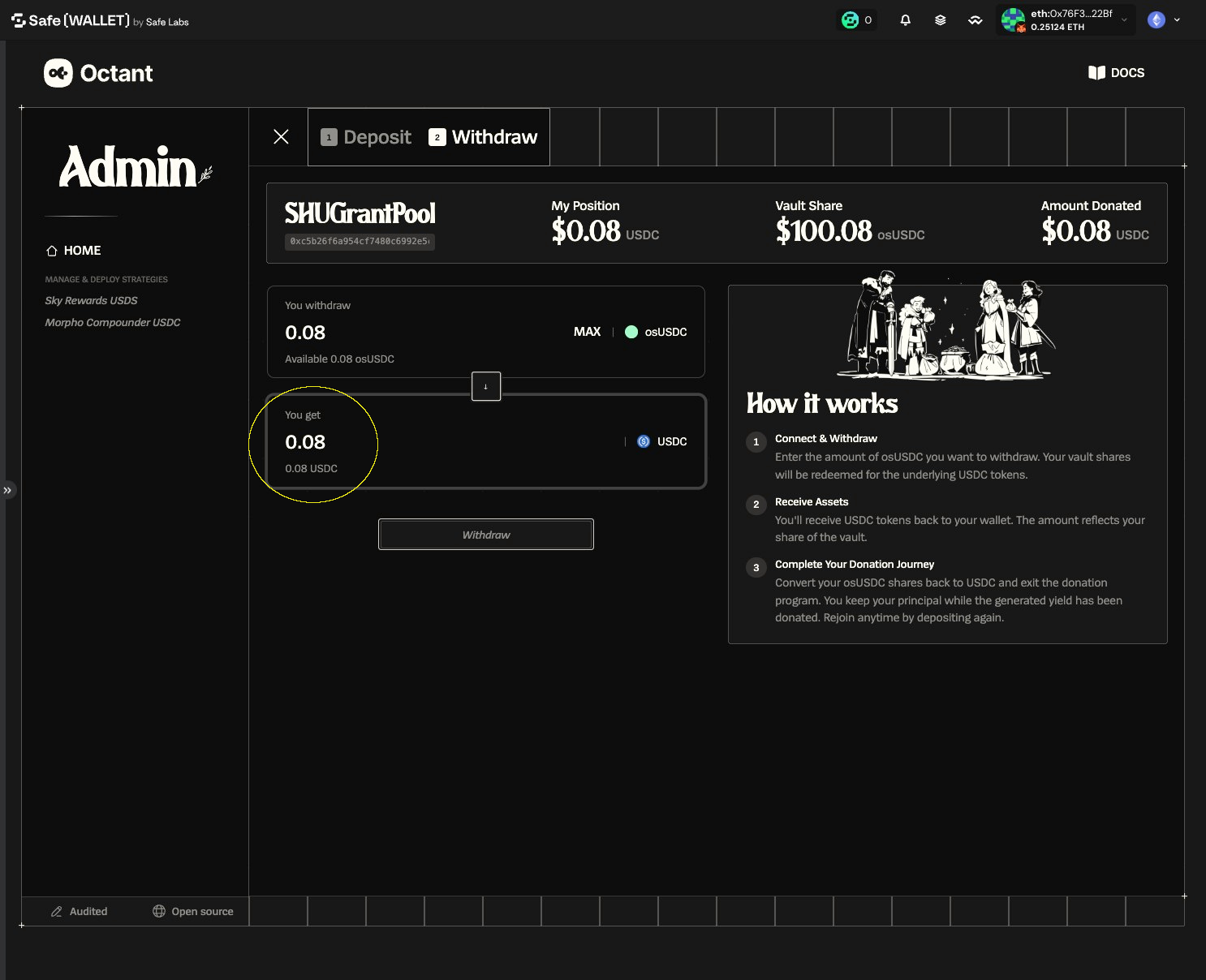The width and height of the screenshot is (1206, 980).
Task: Click the DOCS book icon
Action: (1096, 73)
